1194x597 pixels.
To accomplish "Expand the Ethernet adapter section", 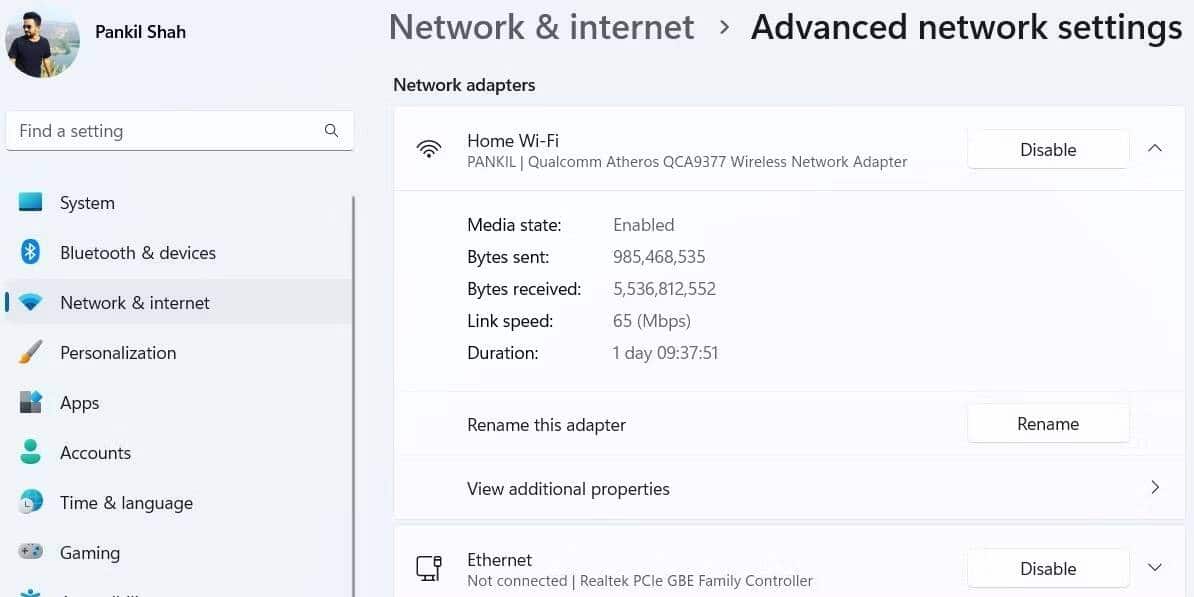I will [x=1155, y=566].
